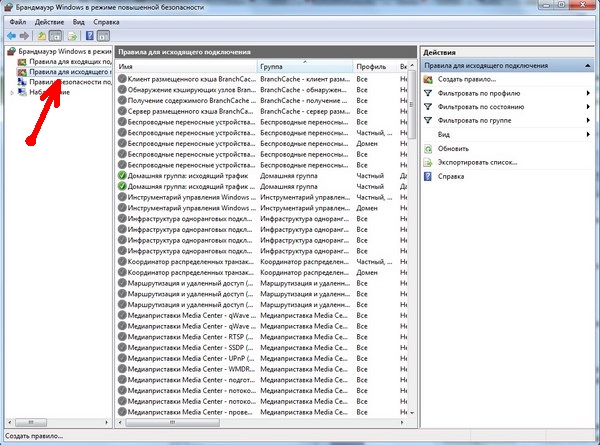Image resolution: width=600 pixels, height=445 pixels.
Task: Sort by the Имя column header
Action: click(186, 67)
